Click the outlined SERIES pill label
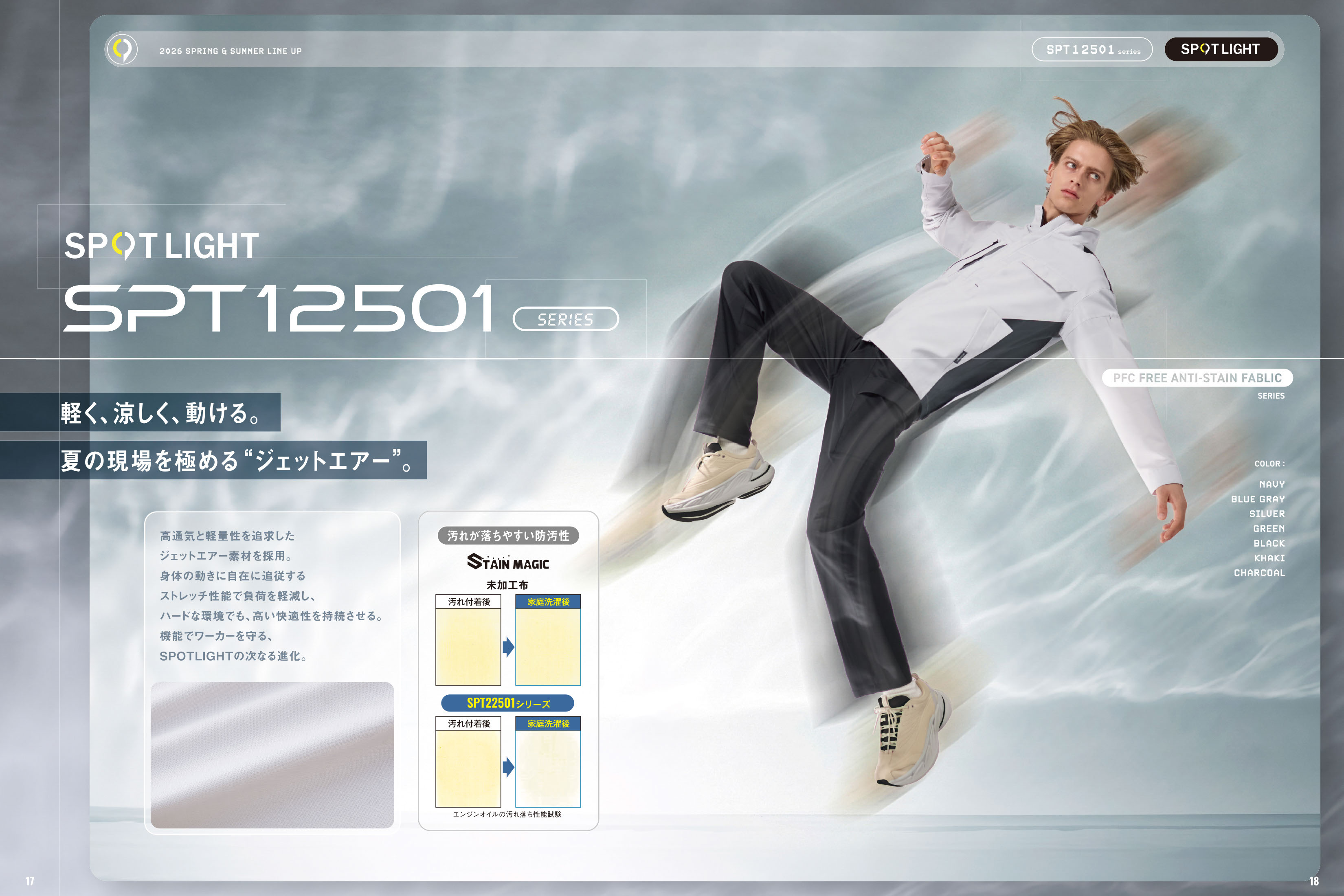The width and height of the screenshot is (1344, 896). (565, 319)
